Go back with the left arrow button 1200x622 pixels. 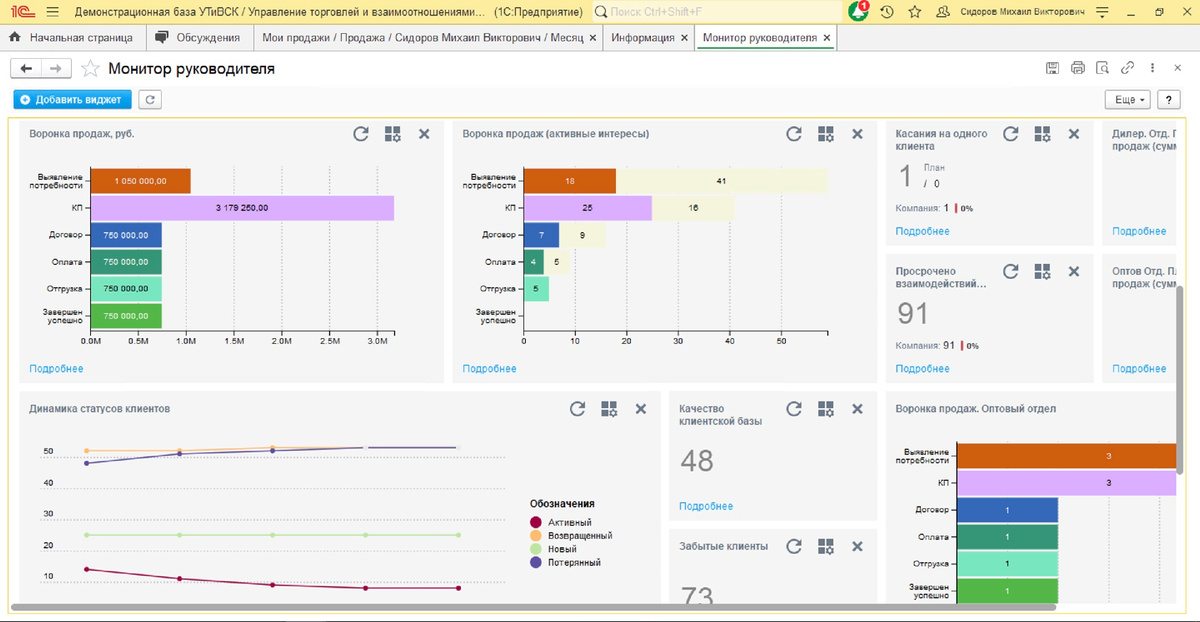pos(26,68)
